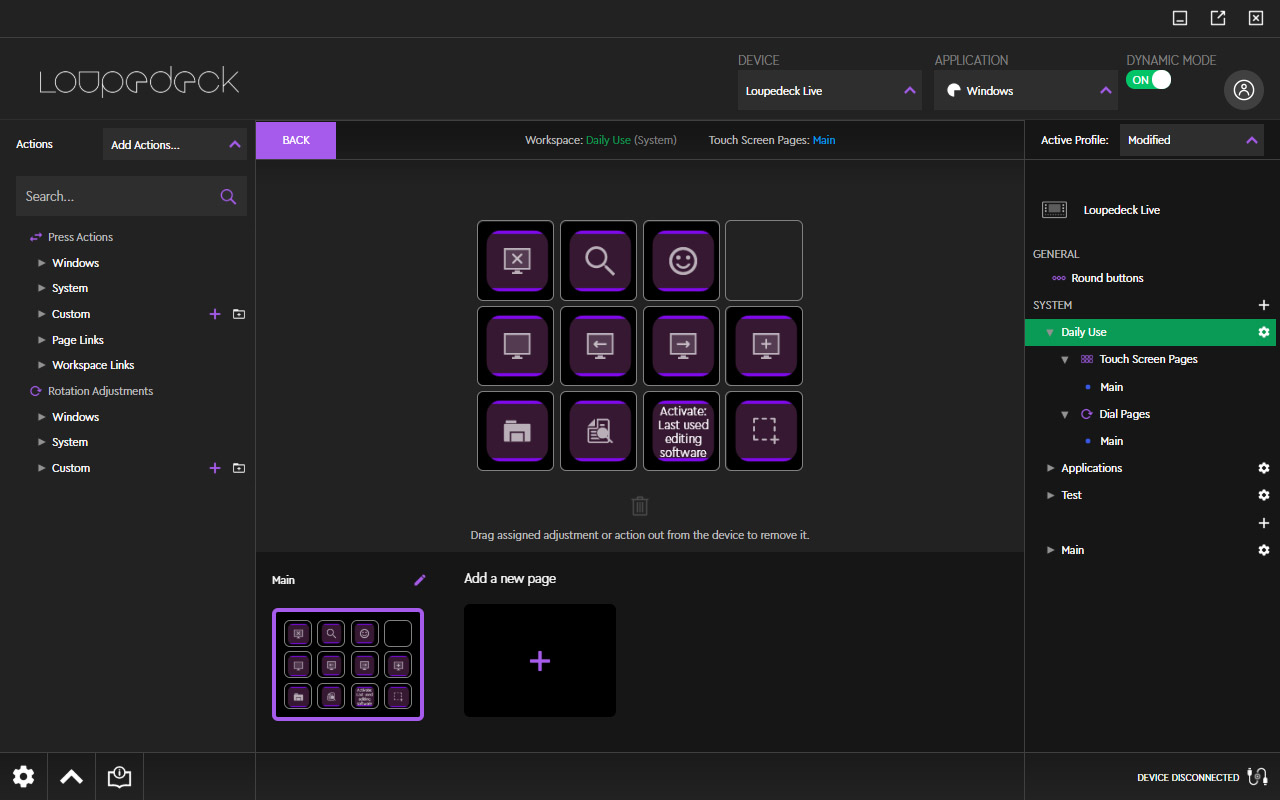Select the monitor right-arrow action button

pos(681,346)
